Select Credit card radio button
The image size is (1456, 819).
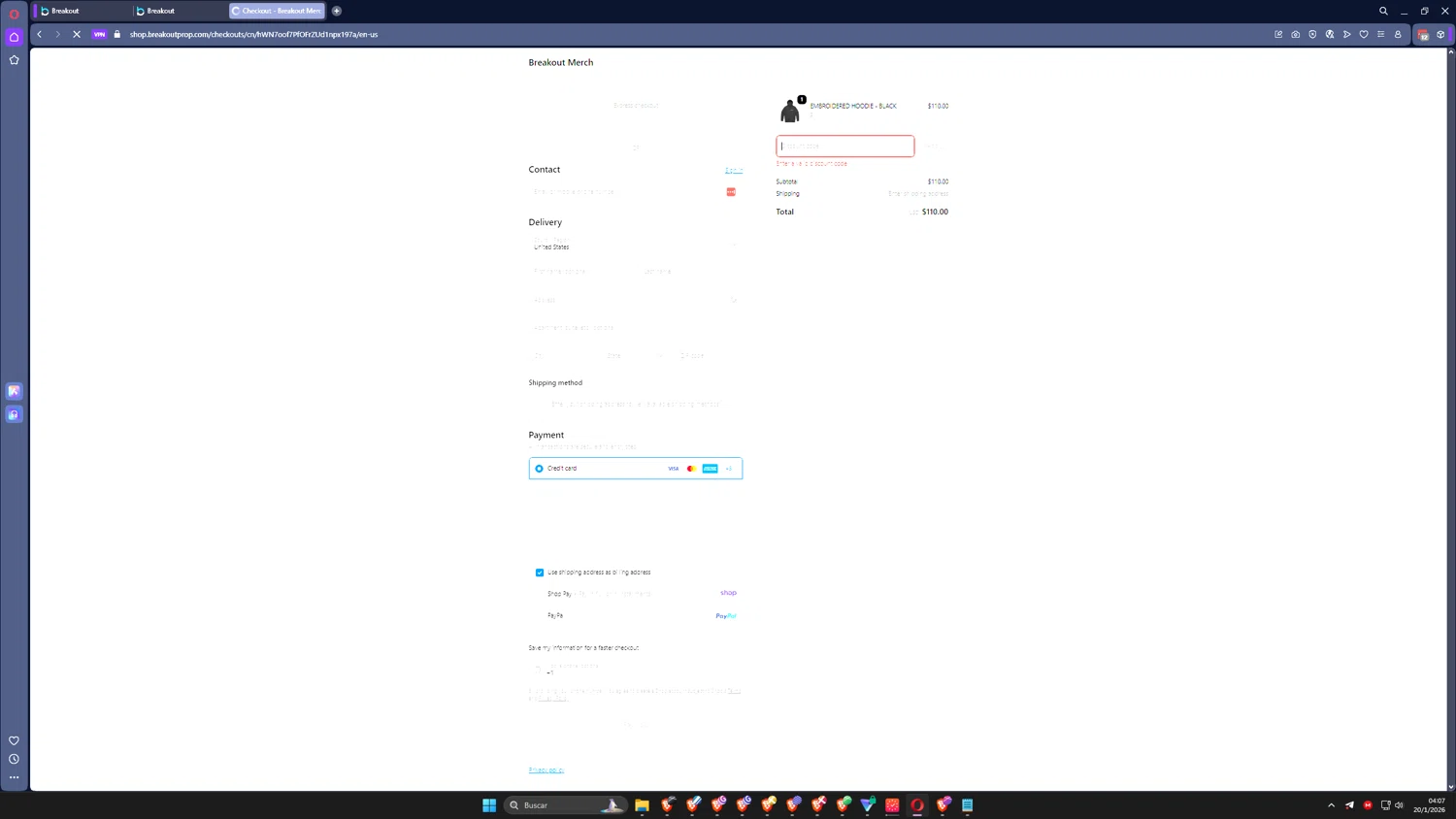(539, 469)
